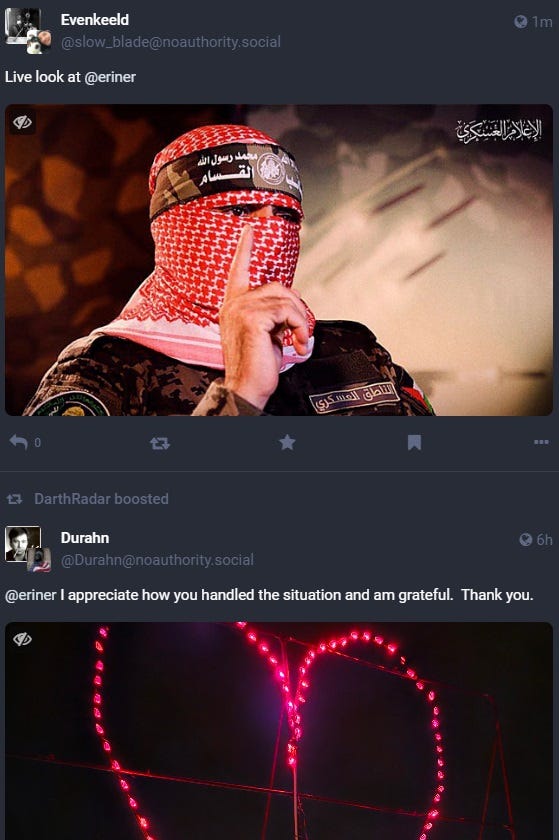Image resolution: width=559 pixels, height=840 pixels.
Task: View the pink heart lights image attachment
Action: (x=279, y=731)
